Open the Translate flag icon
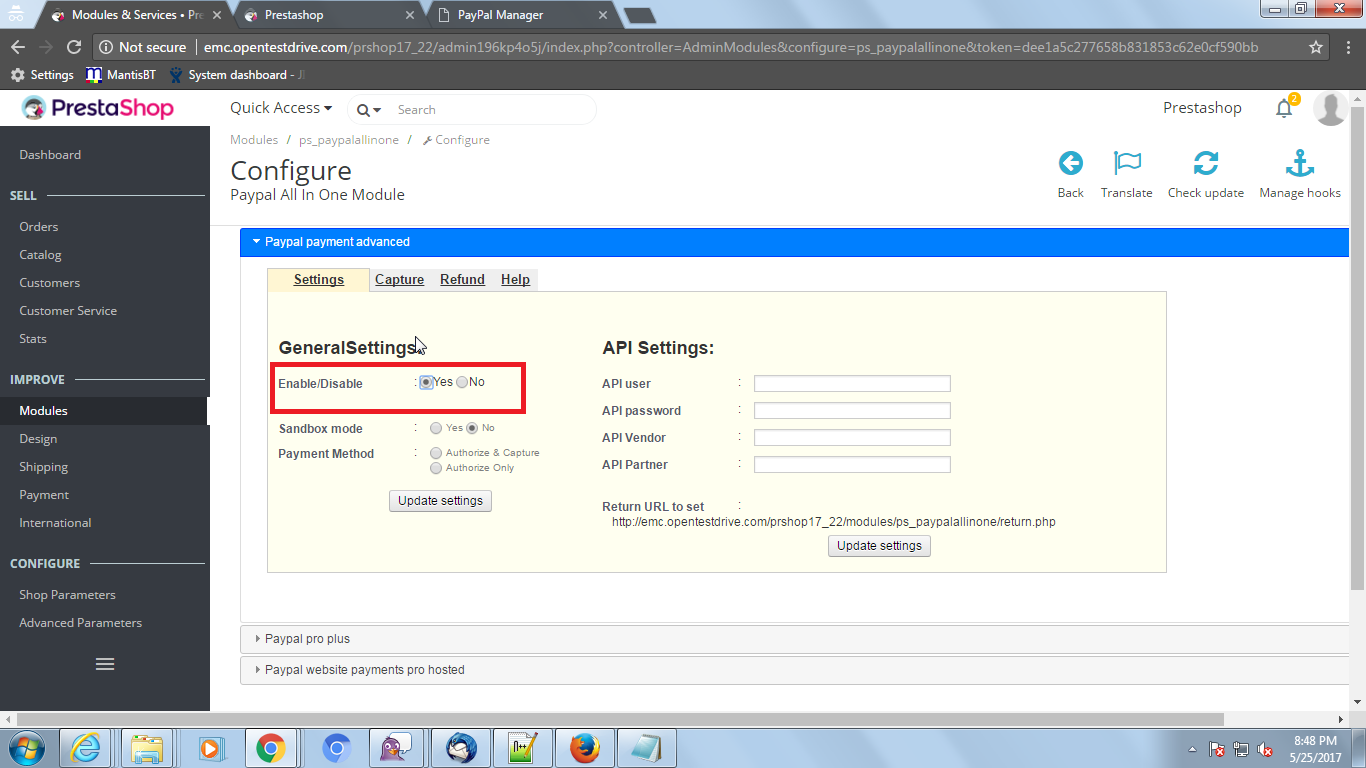This screenshot has width=1366, height=768. click(x=1127, y=163)
